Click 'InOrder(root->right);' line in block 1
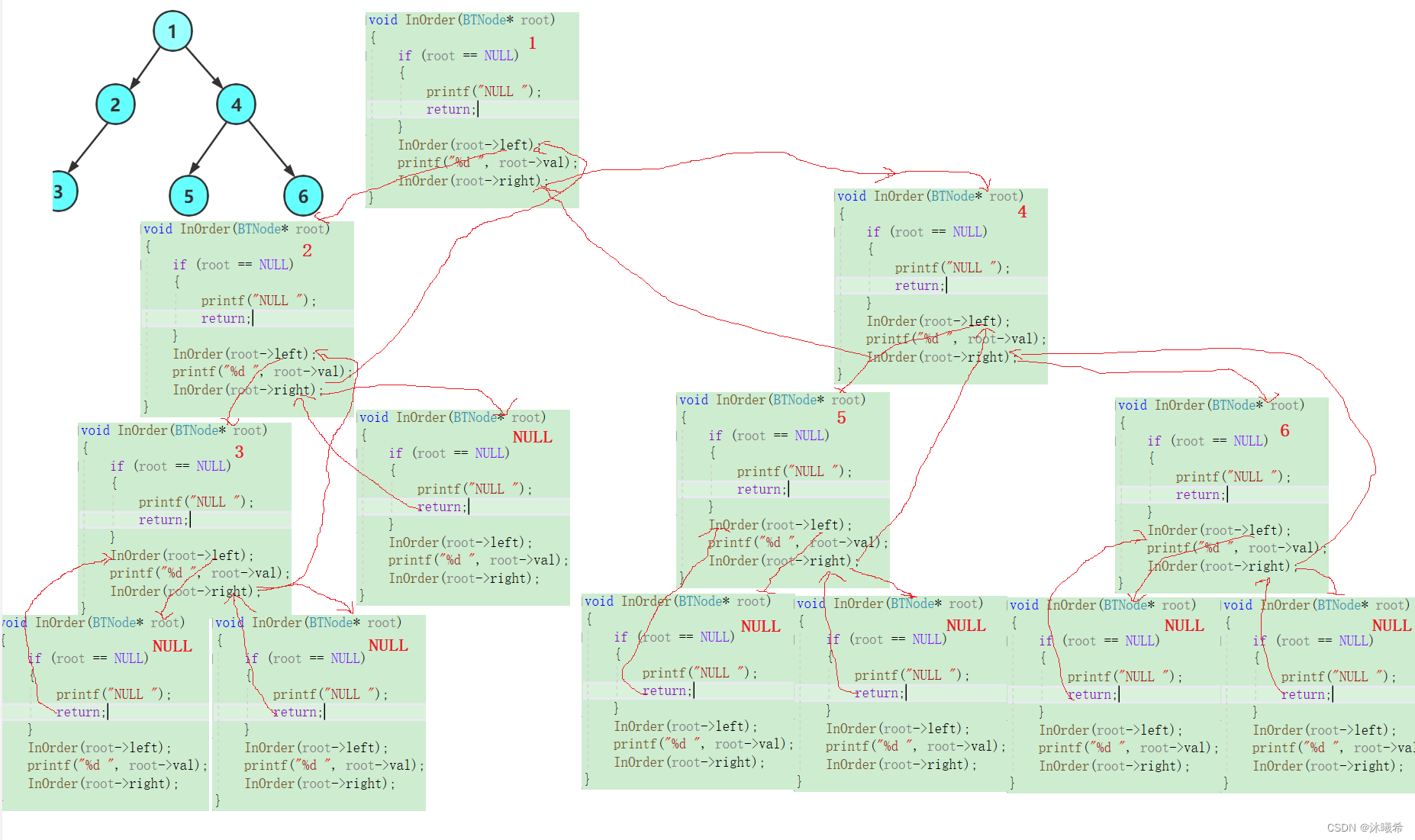Image resolution: width=1415 pixels, height=840 pixels. point(472,181)
